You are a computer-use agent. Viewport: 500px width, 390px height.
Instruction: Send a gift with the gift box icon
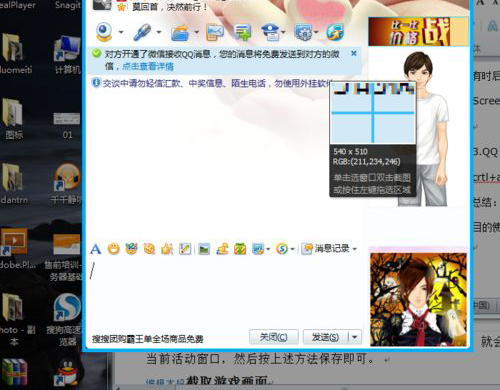pos(240,249)
